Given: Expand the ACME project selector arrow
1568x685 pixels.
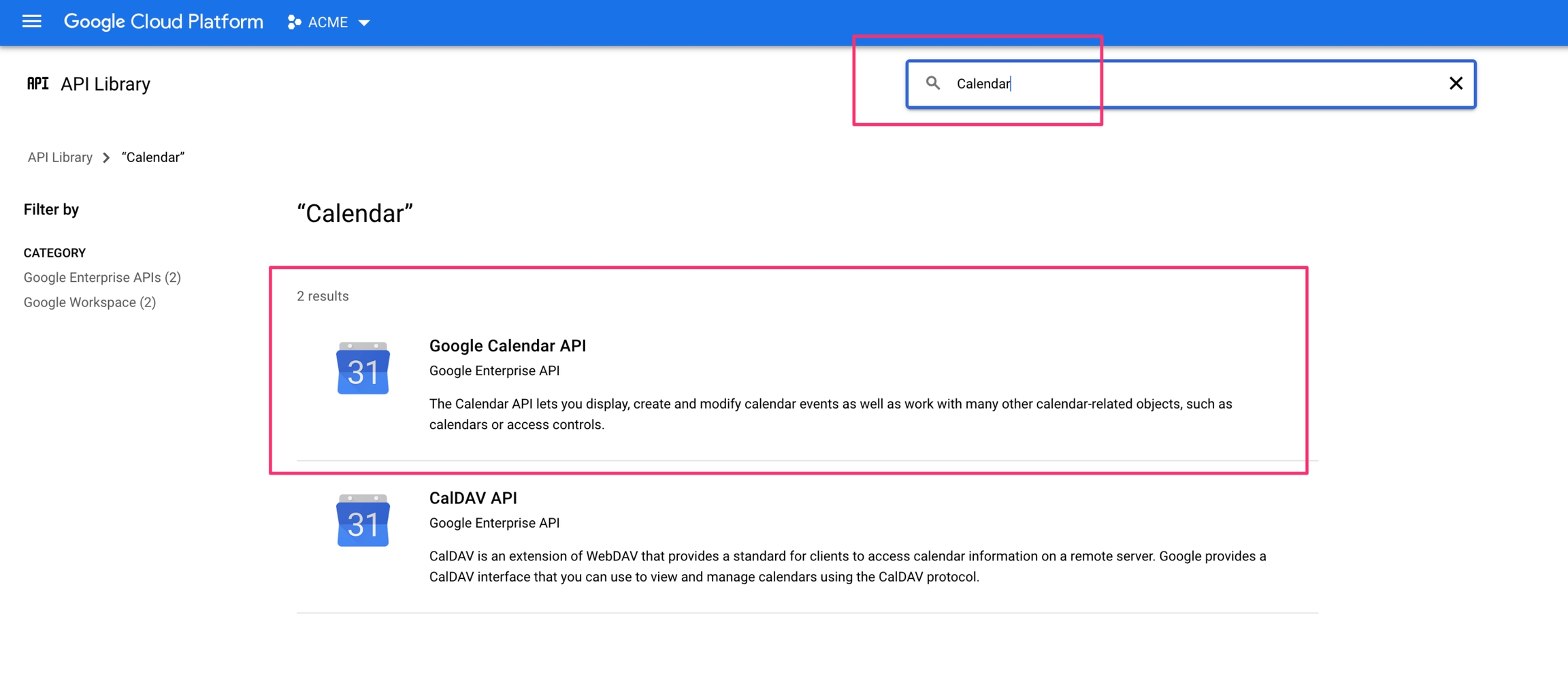Looking at the screenshot, I should coord(365,23).
